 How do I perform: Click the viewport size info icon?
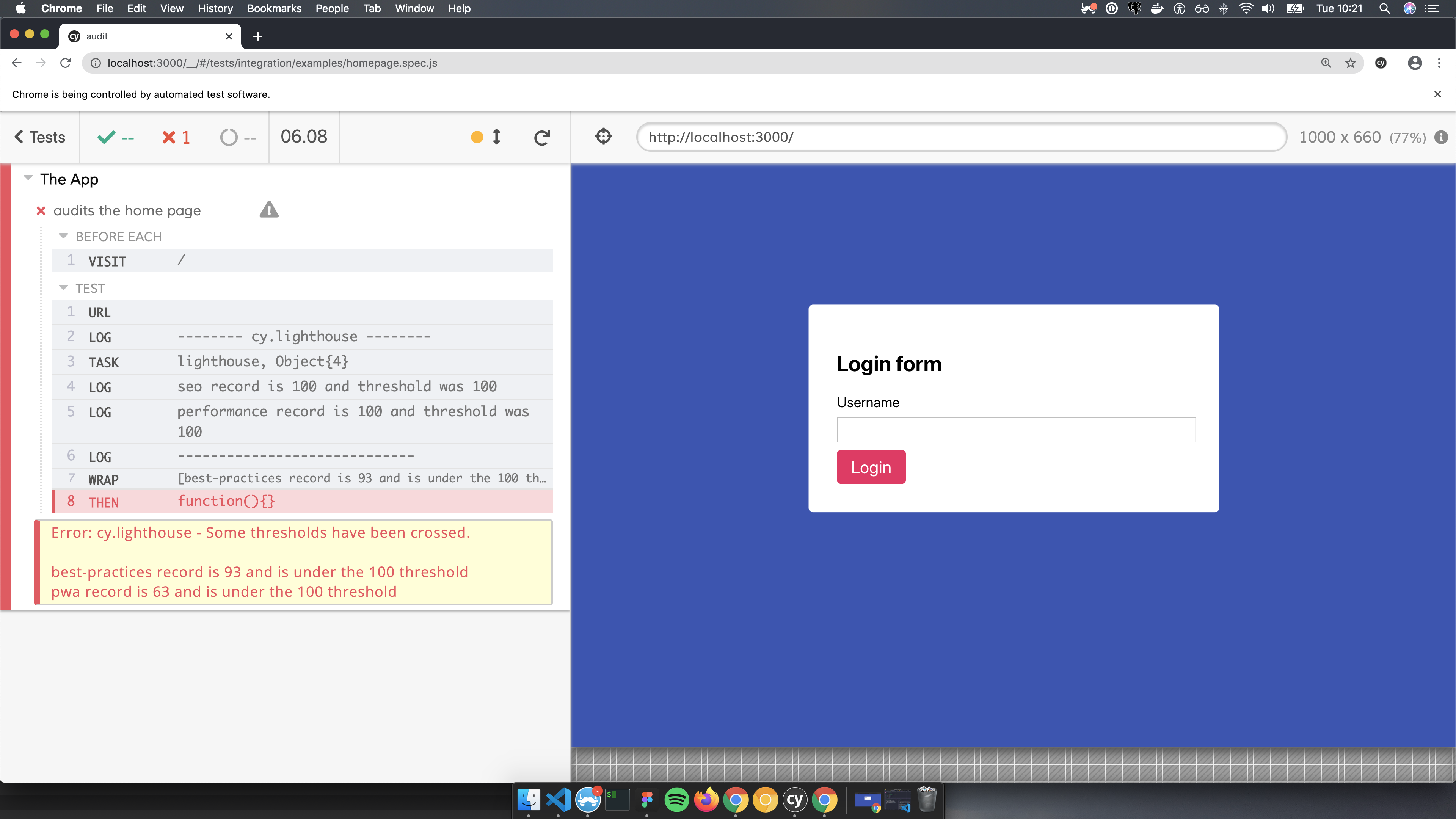pyautogui.click(x=1441, y=137)
